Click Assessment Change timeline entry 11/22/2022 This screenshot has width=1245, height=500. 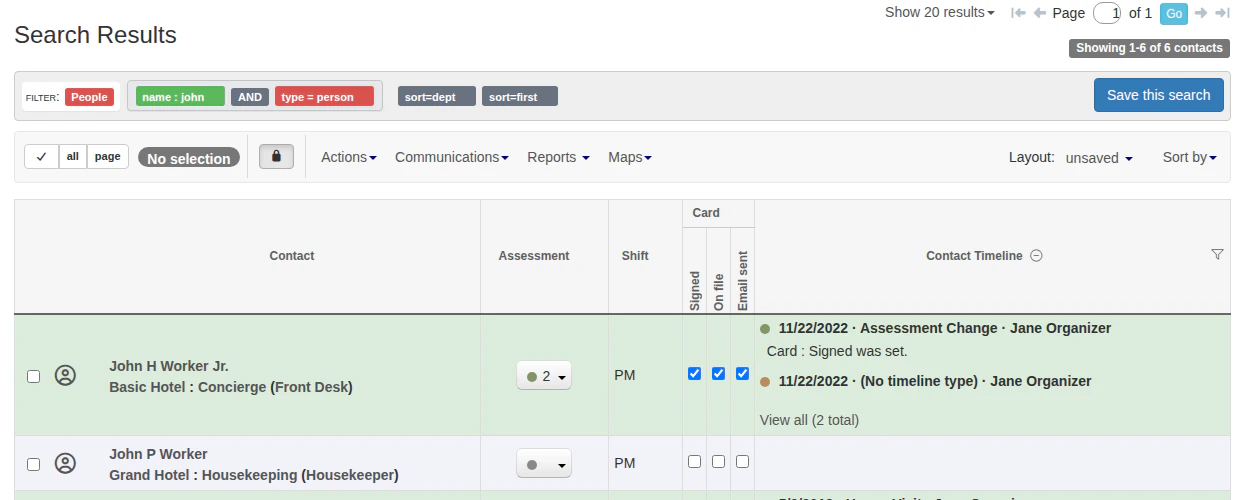[x=944, y=328]
